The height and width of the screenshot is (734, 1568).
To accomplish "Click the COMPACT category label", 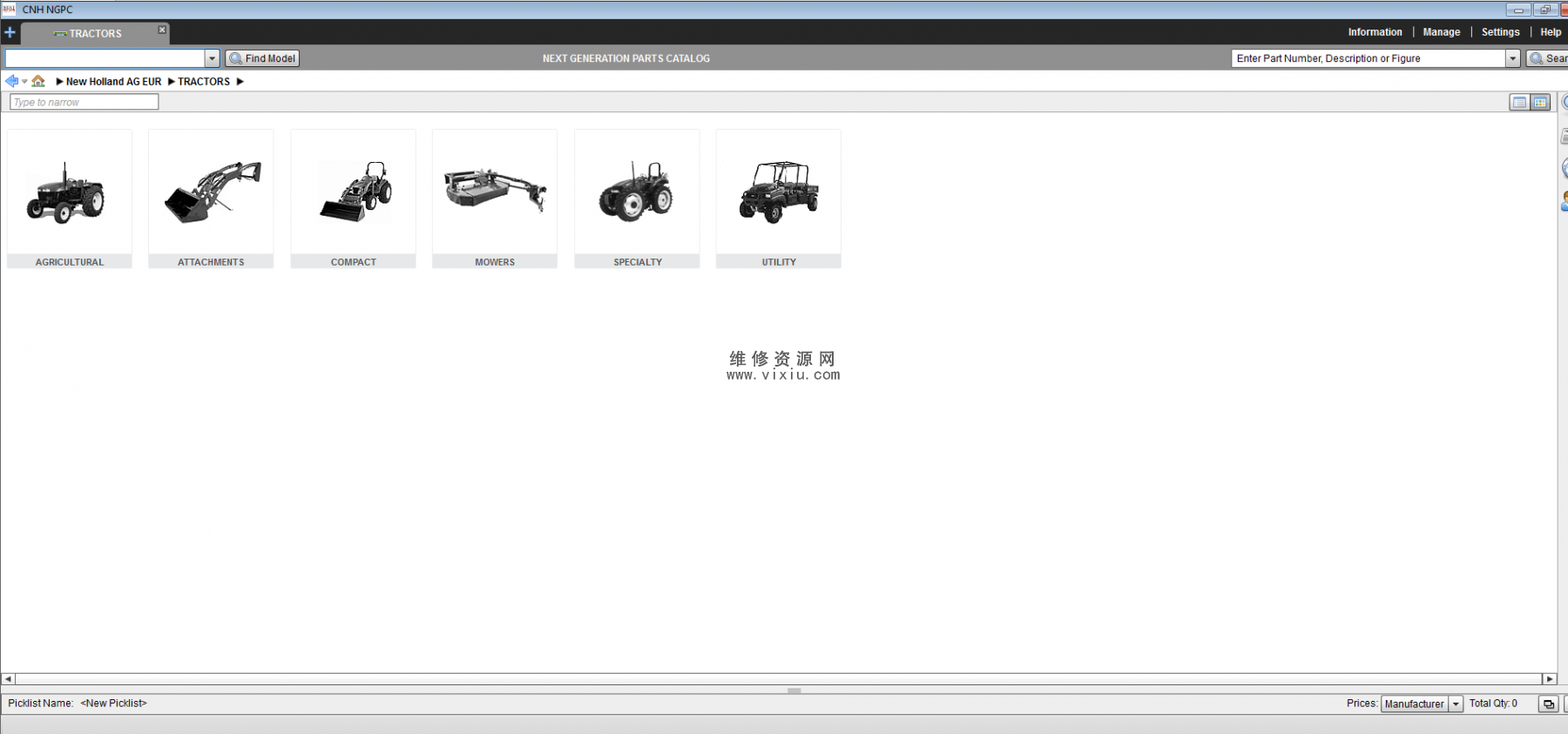I will click(353, 262).
